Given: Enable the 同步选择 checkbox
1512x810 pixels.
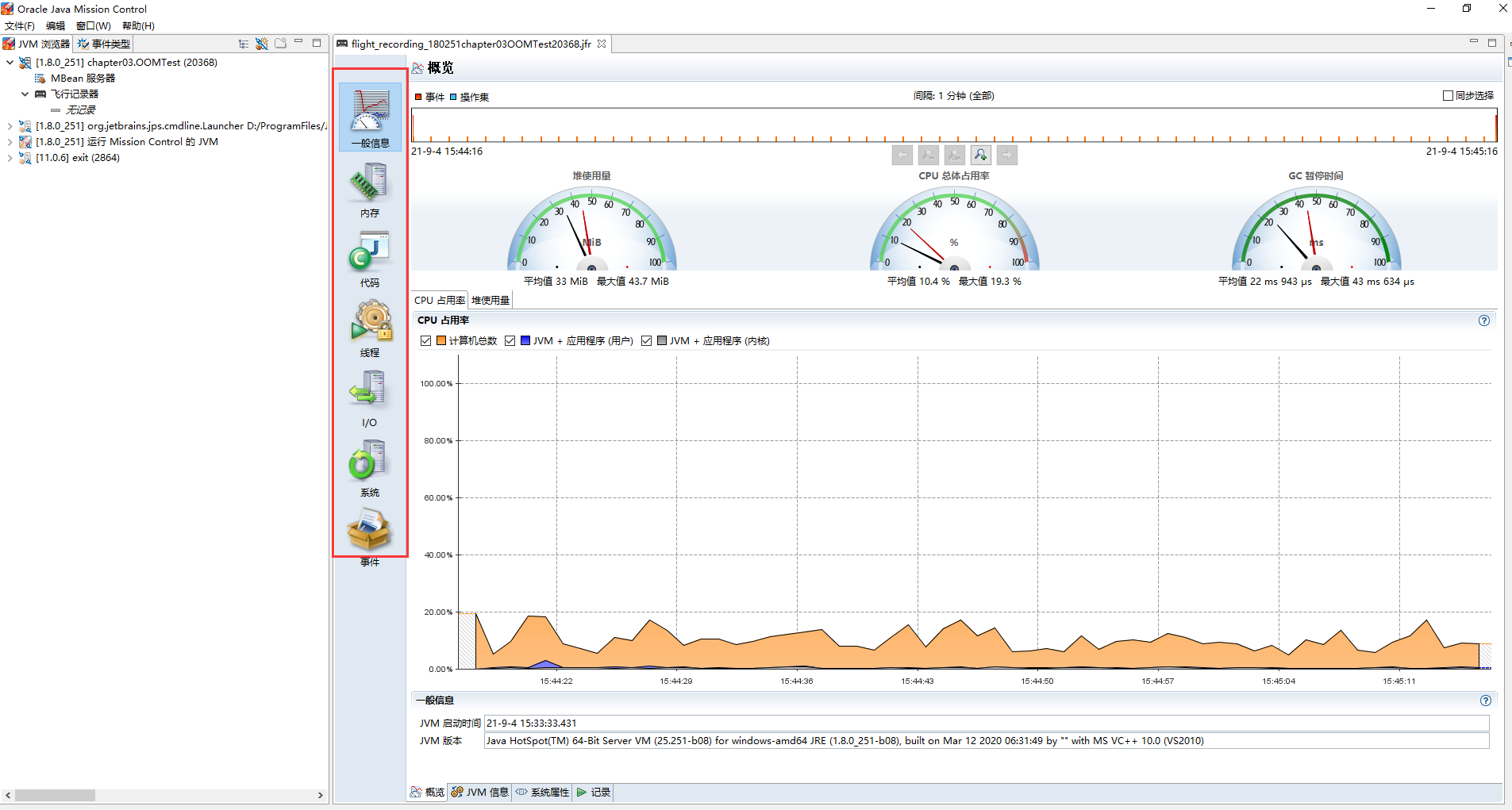Looking at the screenshot, I should (1448, 95).
